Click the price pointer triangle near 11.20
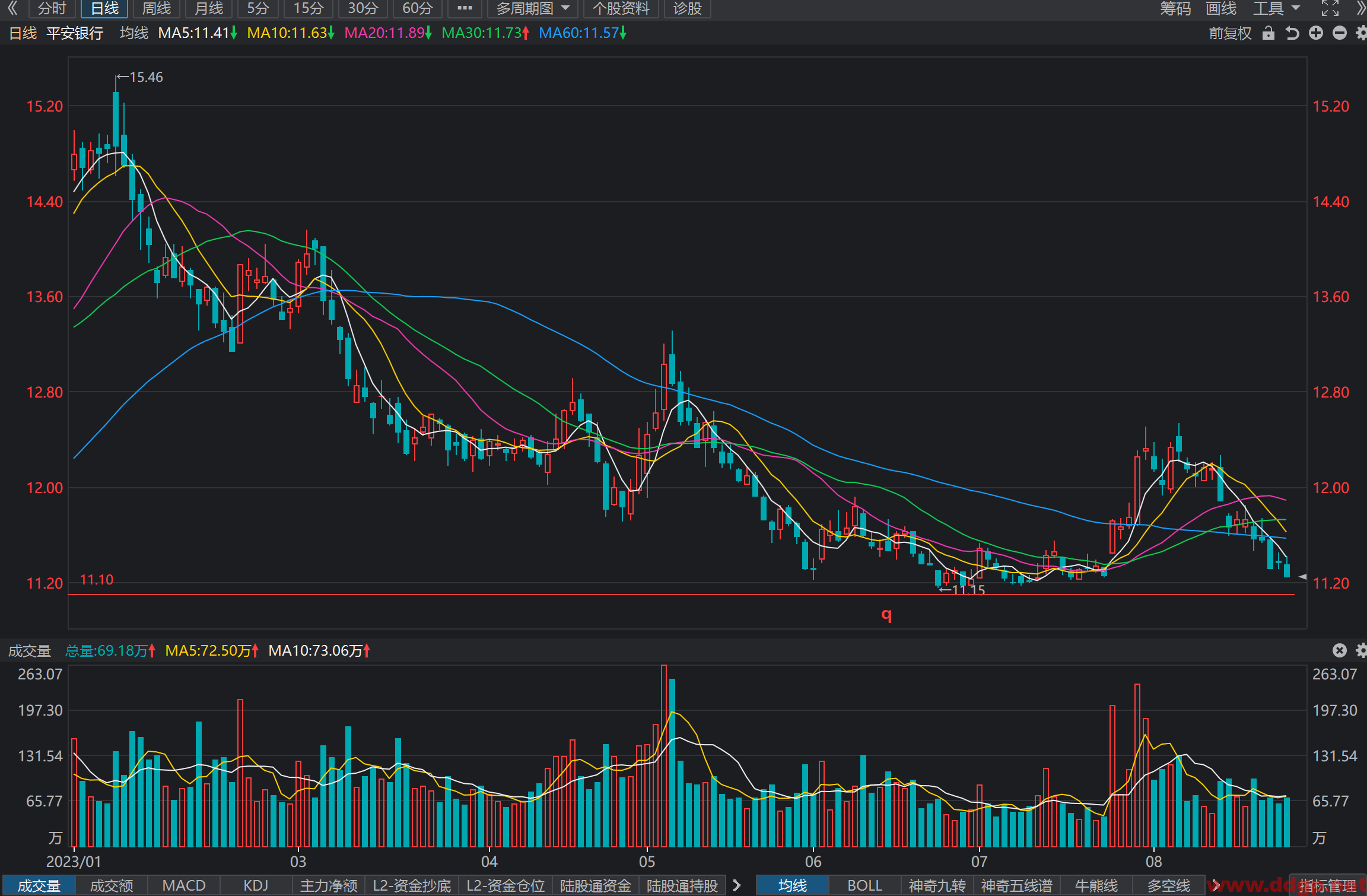1367x896 pixels. pyautogui.click(x=1302, y=577)
